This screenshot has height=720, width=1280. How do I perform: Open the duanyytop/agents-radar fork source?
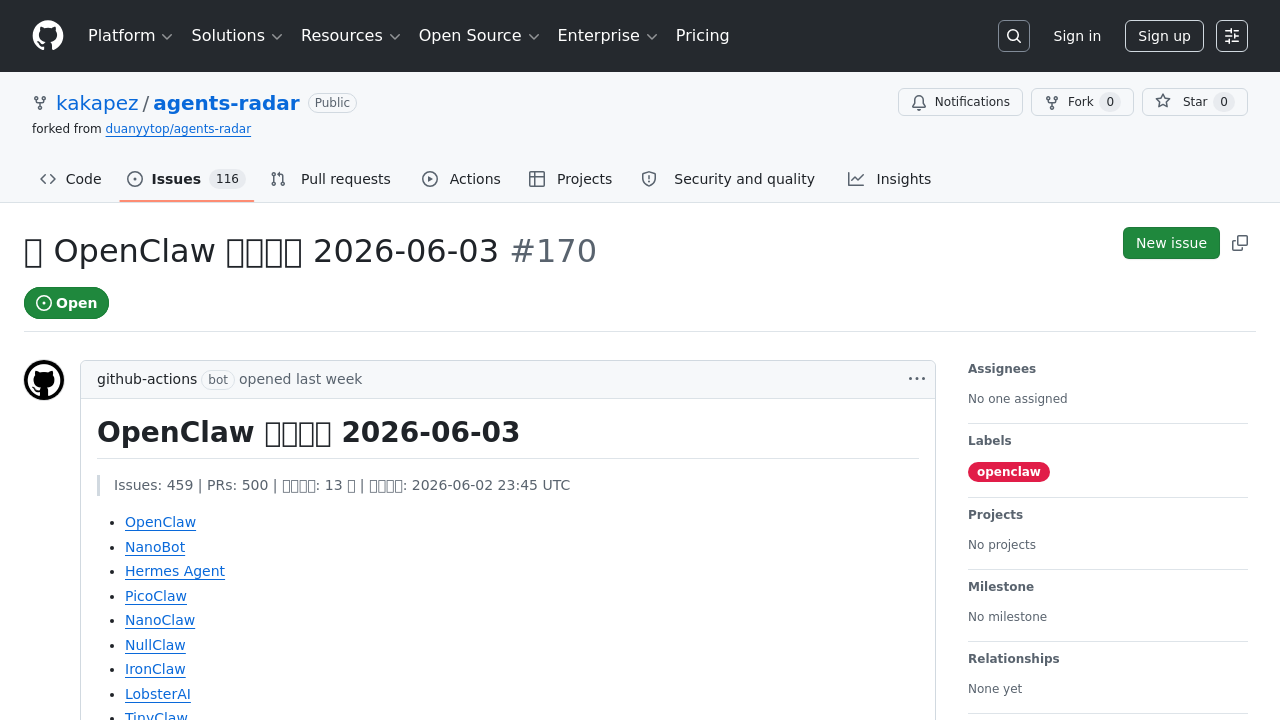[x=178, y=129]
